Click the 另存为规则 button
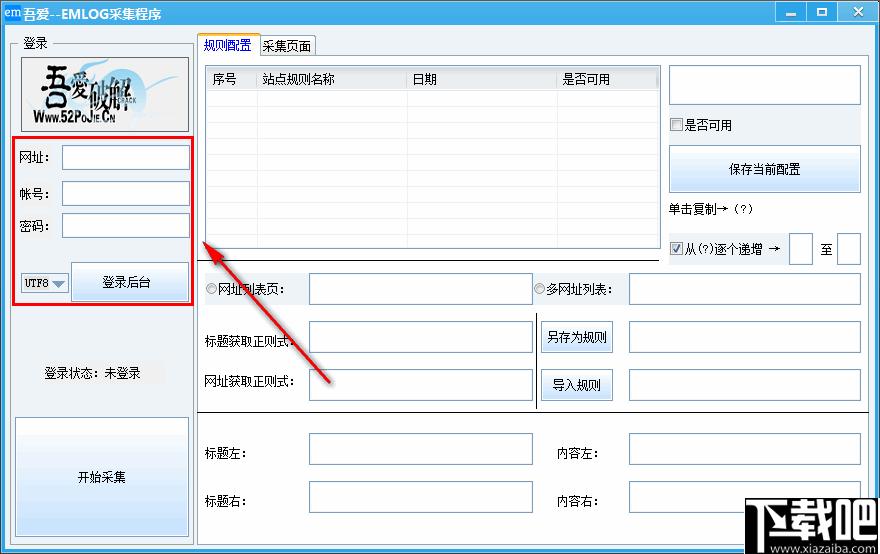The height and width of the screenshot is (554, 880). tap(577, 337)
